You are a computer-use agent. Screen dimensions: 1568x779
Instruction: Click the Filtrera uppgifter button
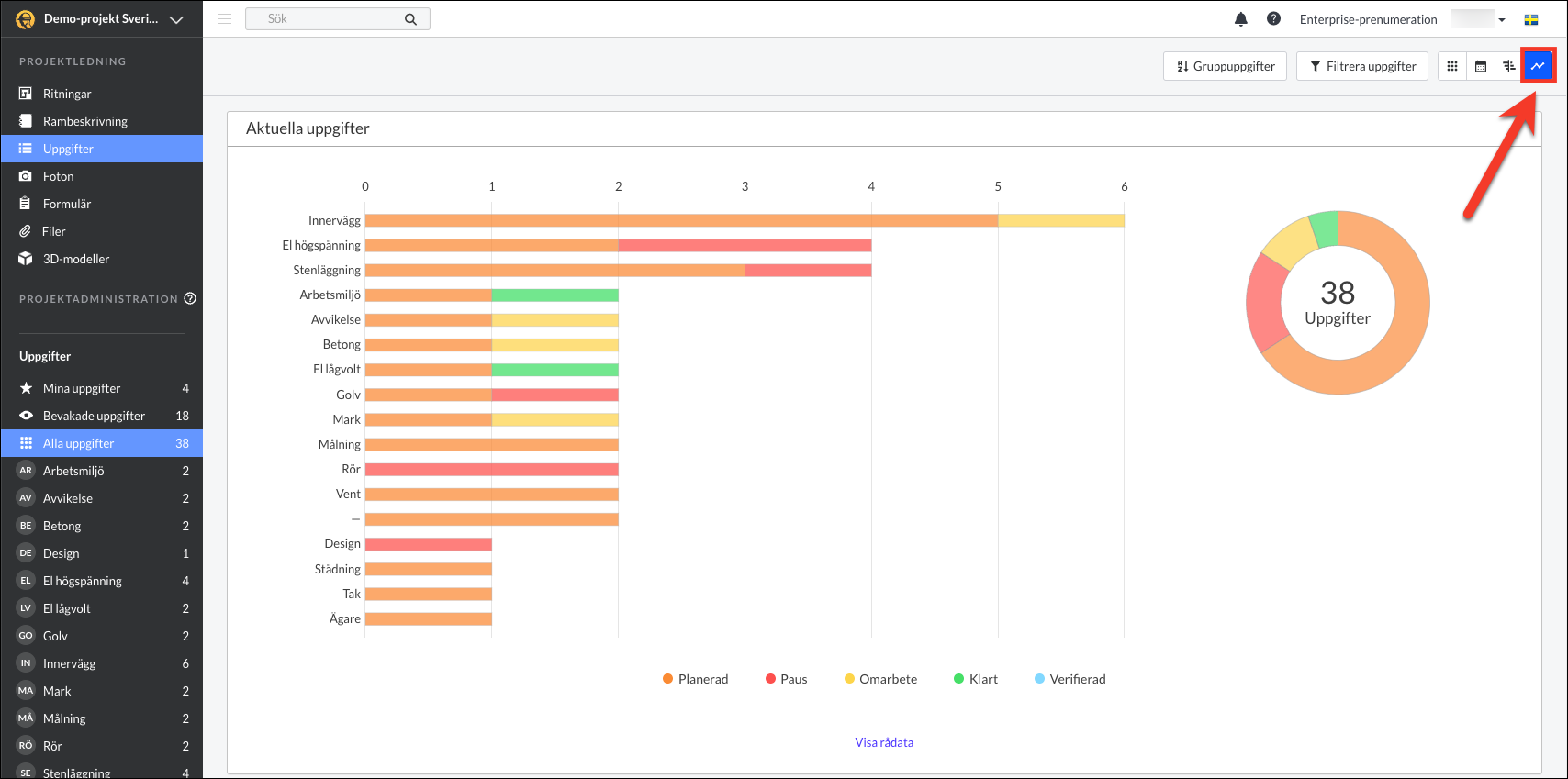point(1361,66)
